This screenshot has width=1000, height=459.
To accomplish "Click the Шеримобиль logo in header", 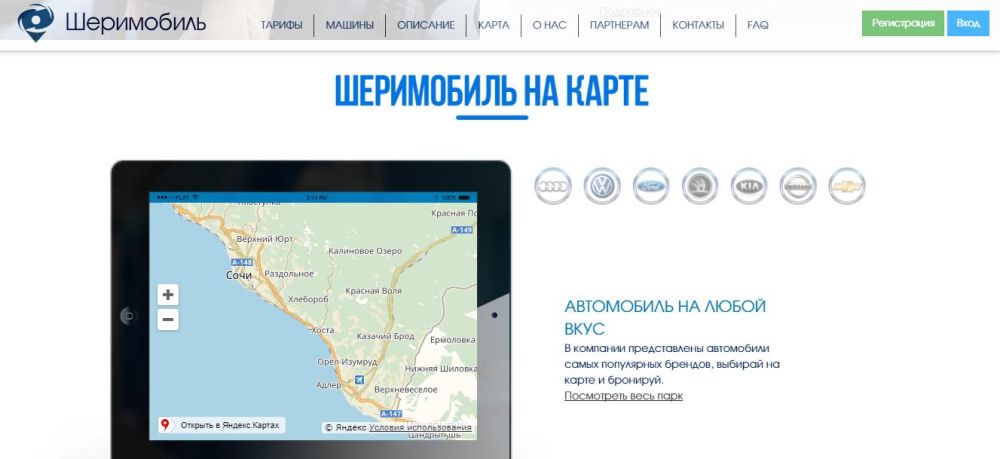I will click(112, 22).
